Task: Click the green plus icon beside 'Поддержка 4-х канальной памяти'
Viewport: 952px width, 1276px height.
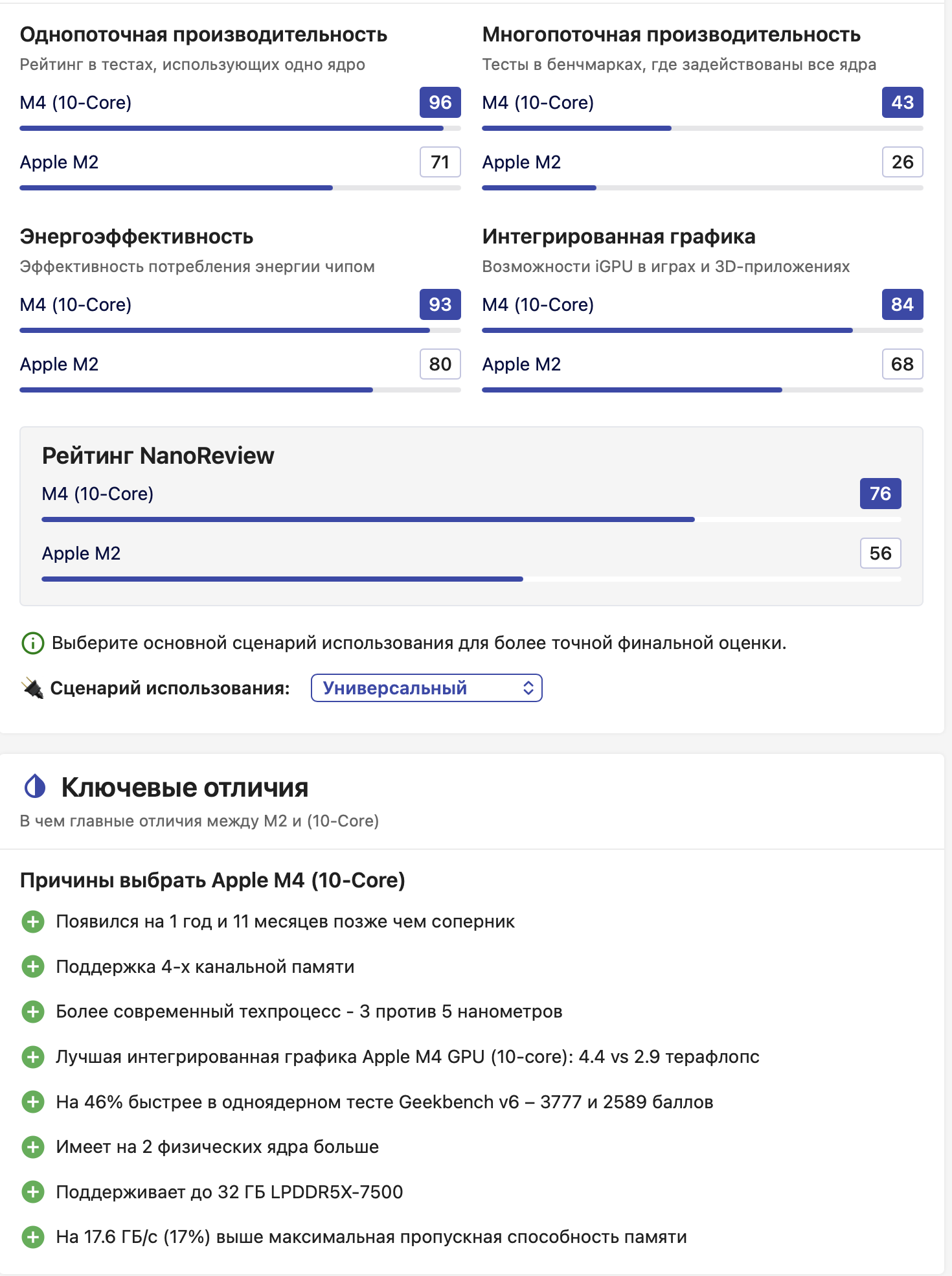Action: 33,966
